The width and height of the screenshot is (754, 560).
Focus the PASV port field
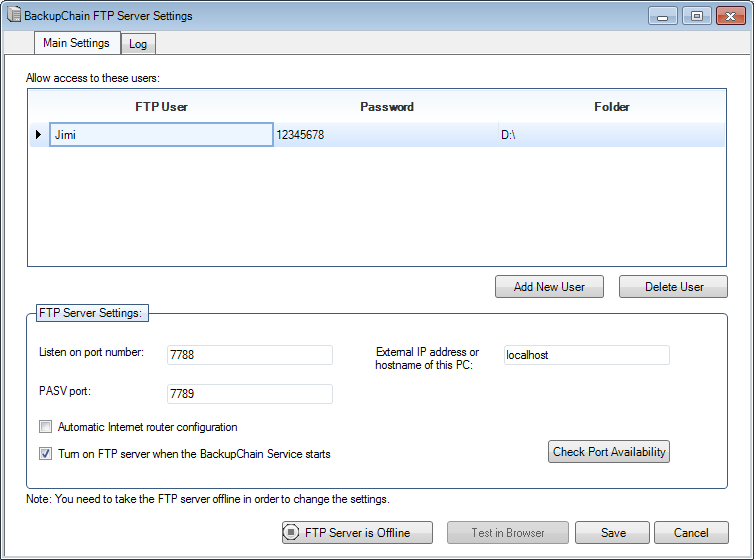pos(250,394)
